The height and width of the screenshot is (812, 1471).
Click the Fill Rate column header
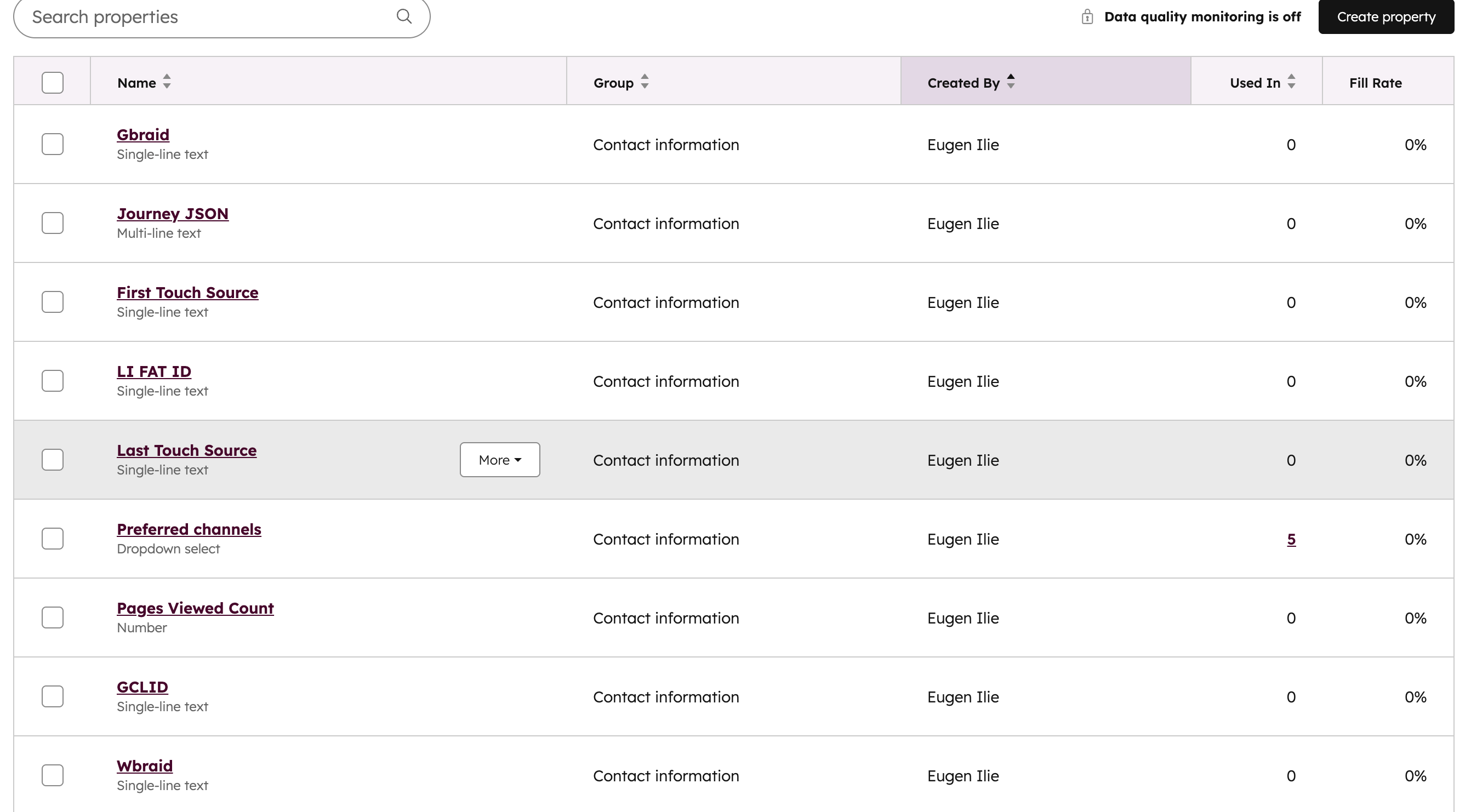point(1375,83)
